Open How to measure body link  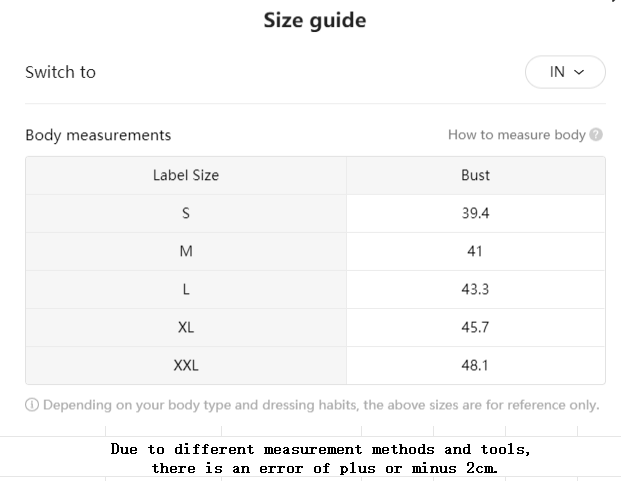(516, 135)
